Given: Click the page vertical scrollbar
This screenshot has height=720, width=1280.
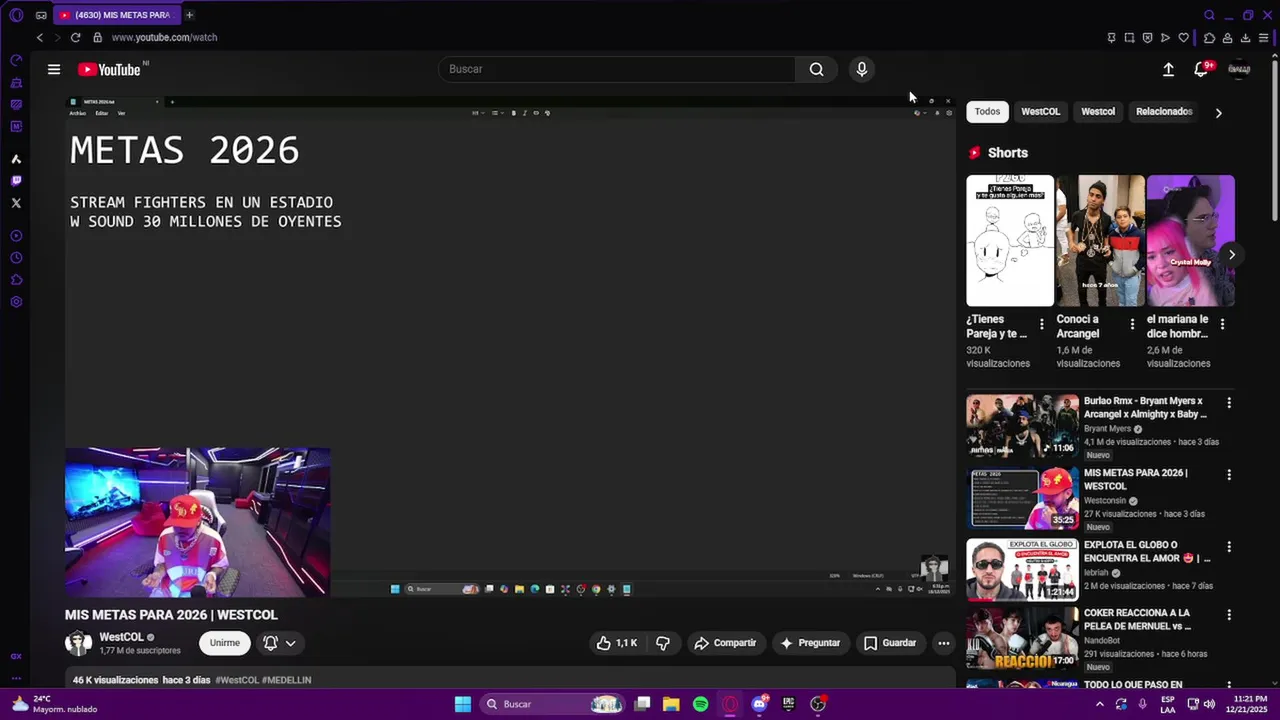Looking at the screenshot, I should pos(1274,140).
